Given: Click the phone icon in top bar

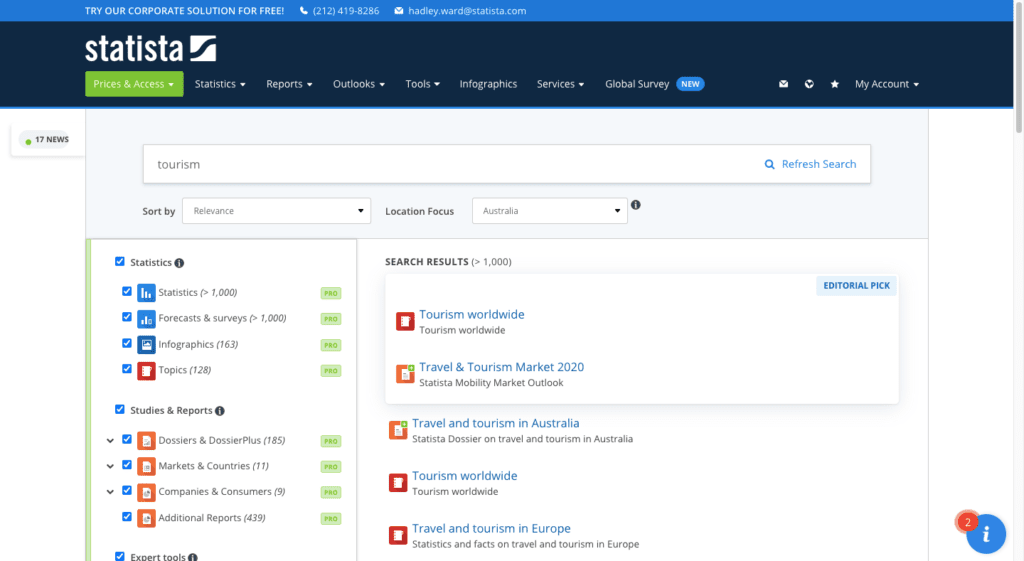Looking at the screenshot, I should click(x=304, y=11).
